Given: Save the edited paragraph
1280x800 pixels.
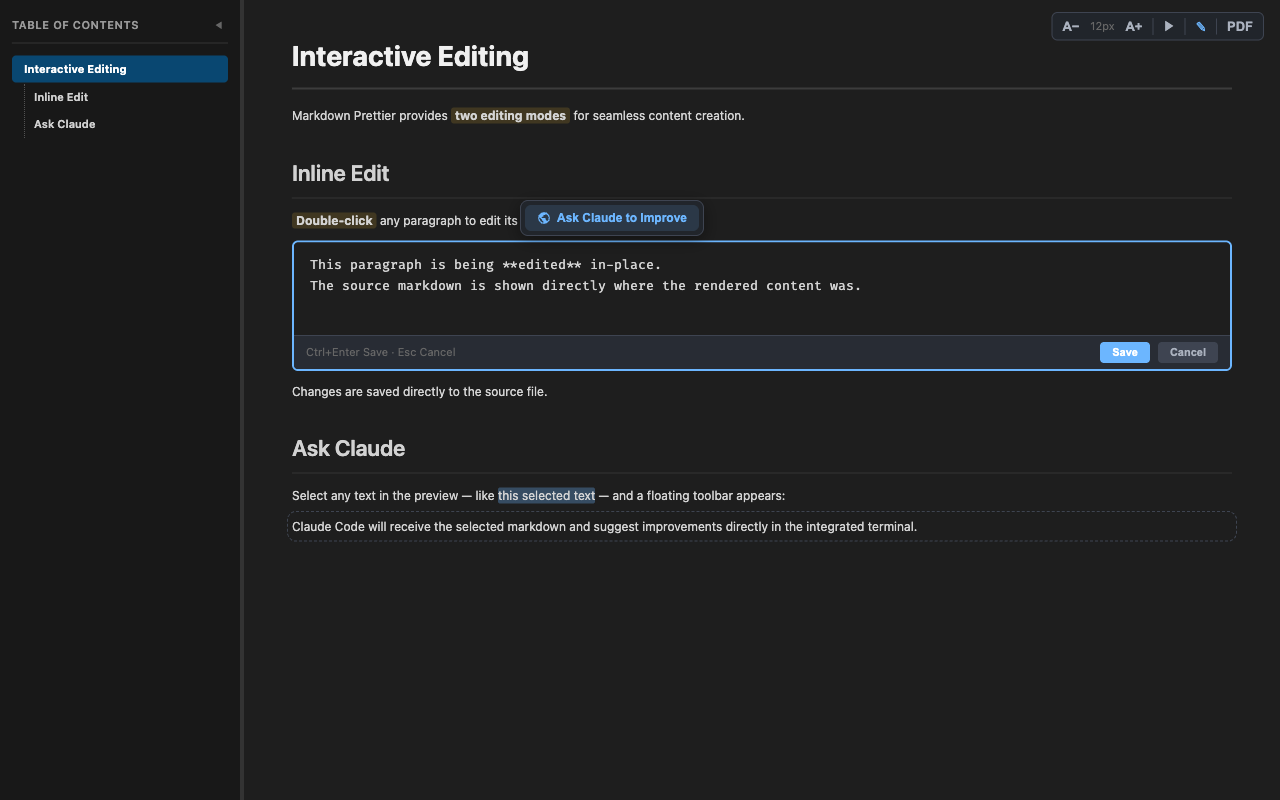Looking at the screenshot, I should click(1124, 352).
